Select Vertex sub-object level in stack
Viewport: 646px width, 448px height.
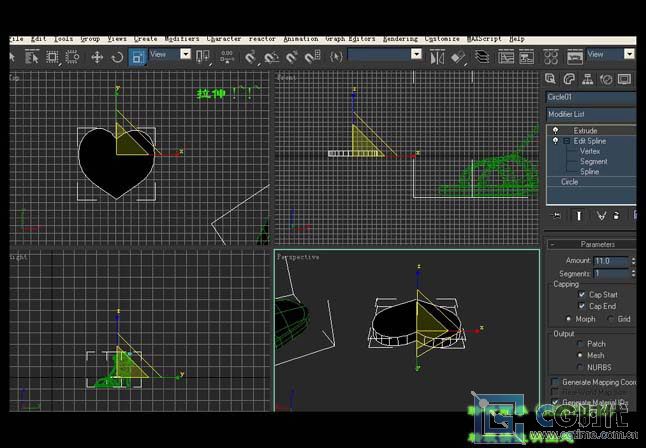[591, 151]
